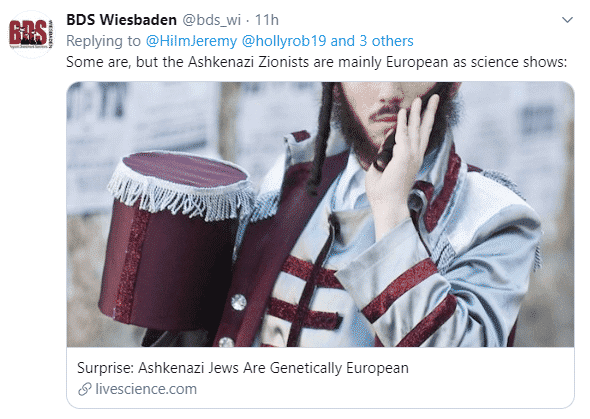590x419 pixels.
Task: Open the BDS Wiesbaden display name
Action: (121, 20)
